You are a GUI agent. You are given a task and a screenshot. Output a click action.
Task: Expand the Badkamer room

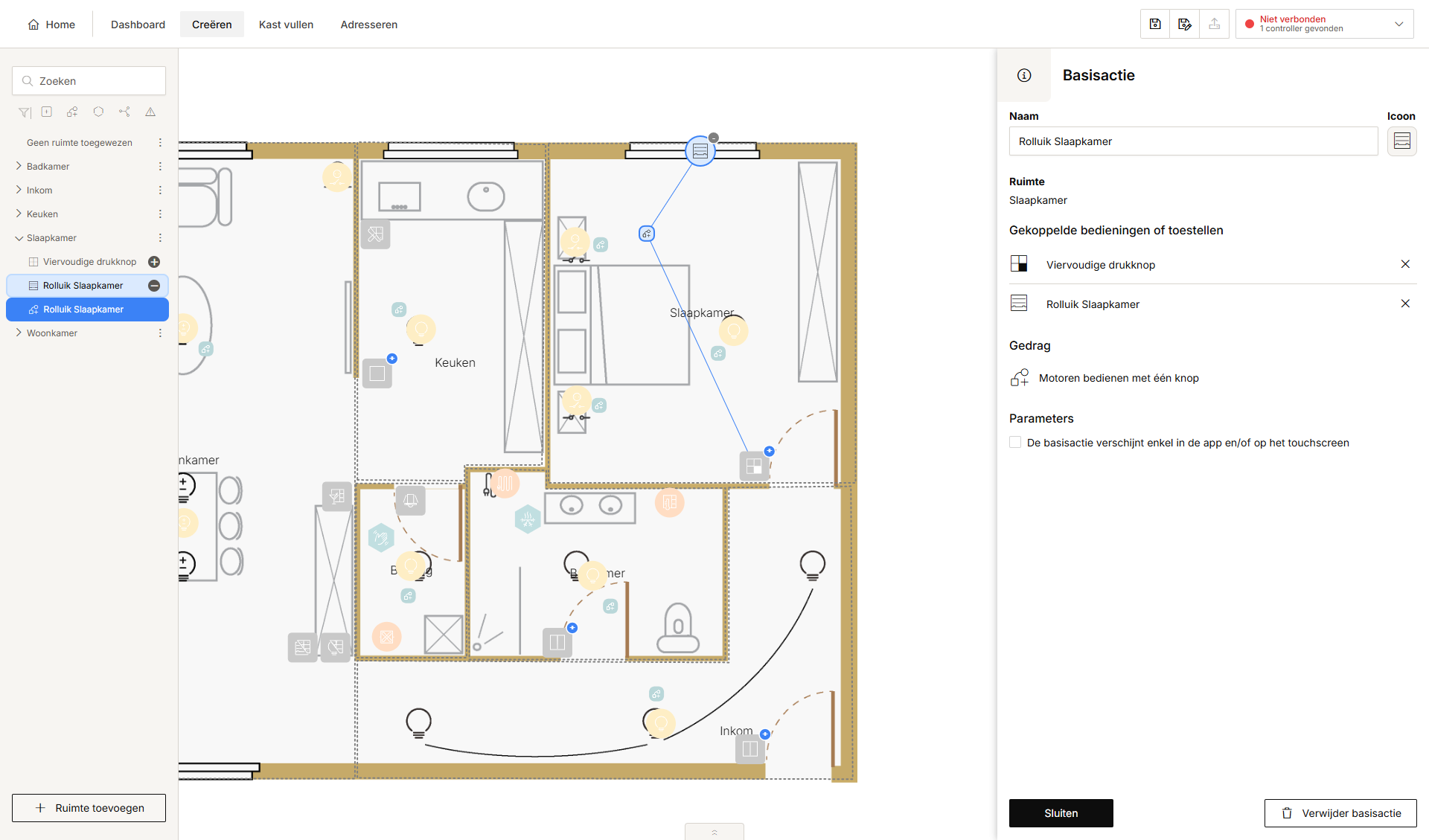pos(19,166)
